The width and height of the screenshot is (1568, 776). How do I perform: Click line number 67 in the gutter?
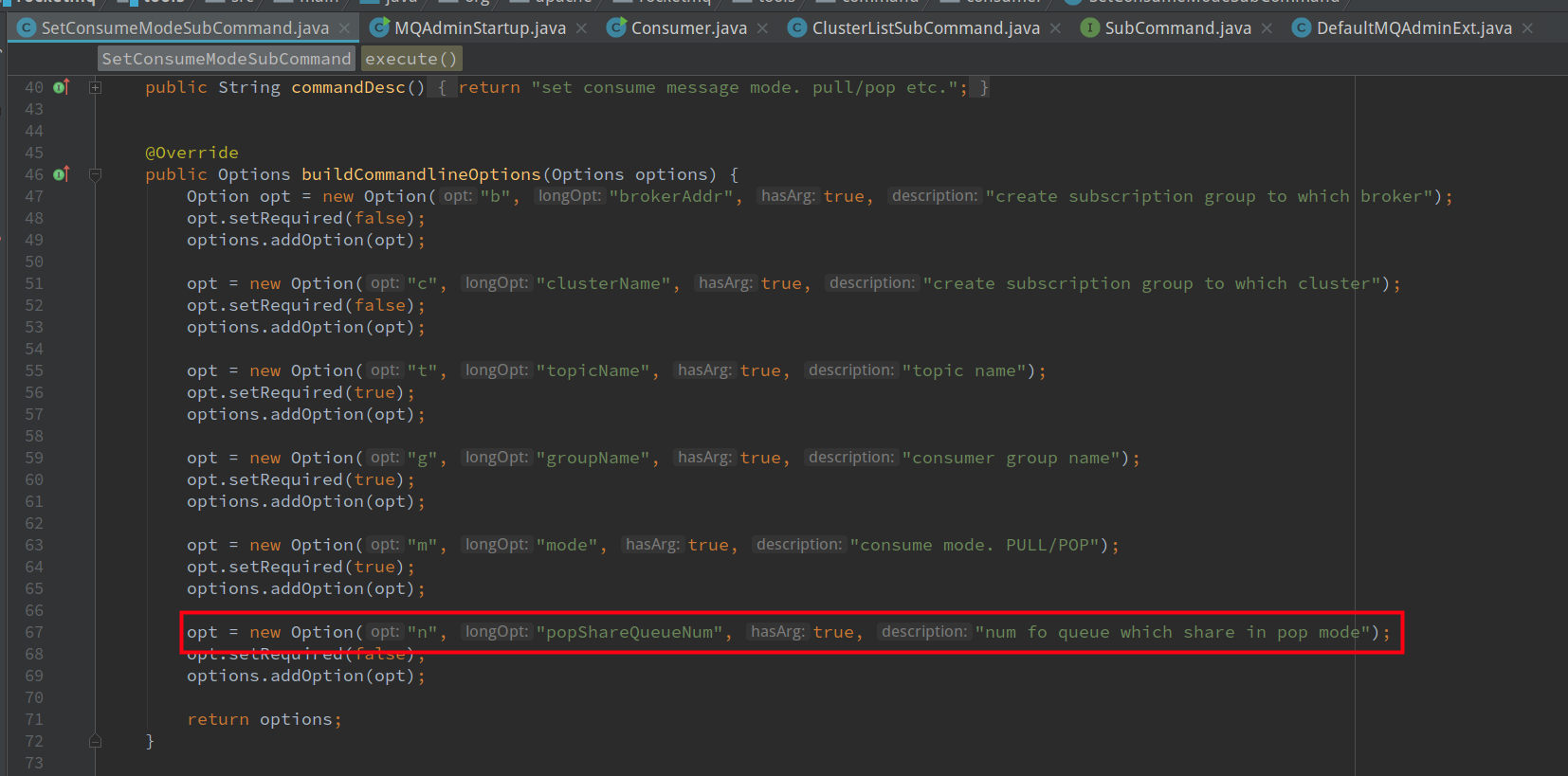(x=34, y=632)
